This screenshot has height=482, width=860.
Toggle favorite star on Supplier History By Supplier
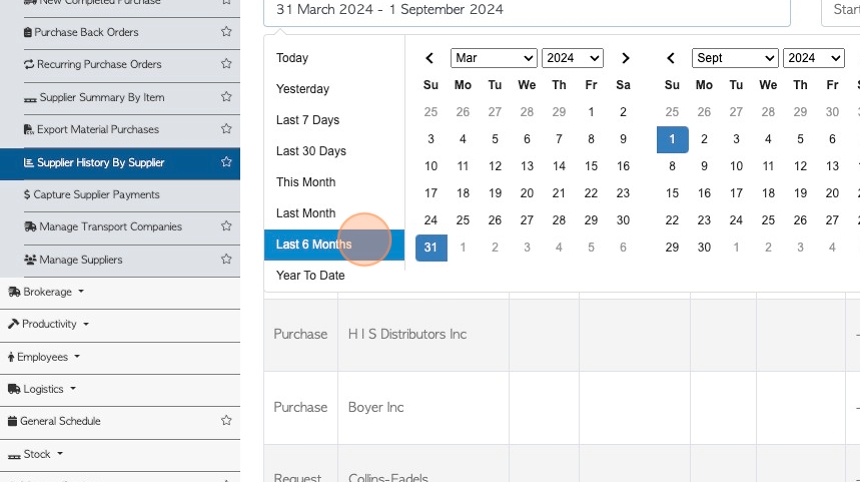point(226,162)
